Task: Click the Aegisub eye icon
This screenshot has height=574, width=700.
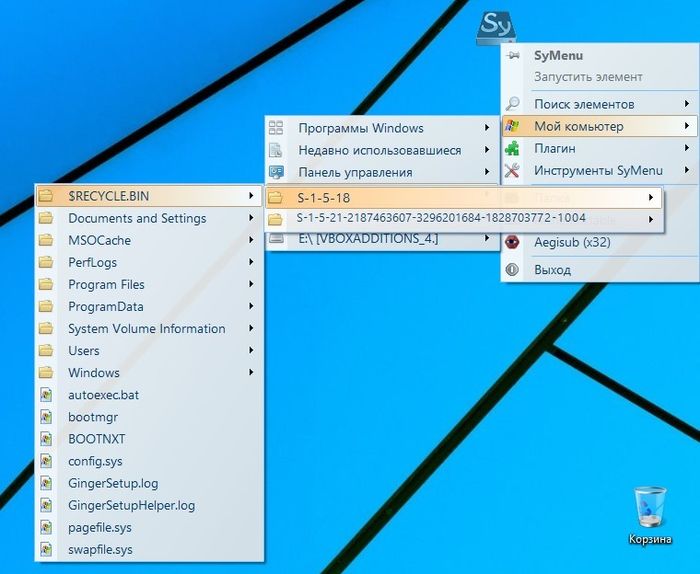Action: tap(512, 242)
